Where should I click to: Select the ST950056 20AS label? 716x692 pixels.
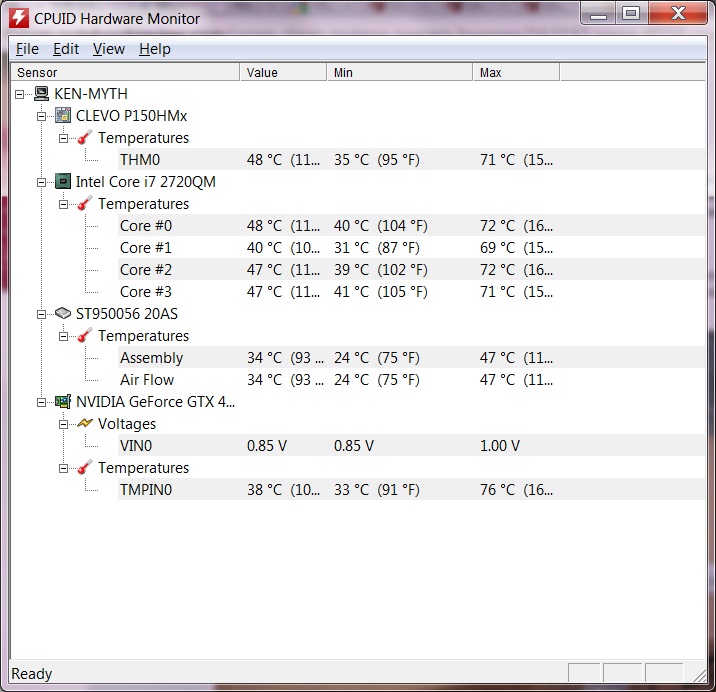(126, 313)
